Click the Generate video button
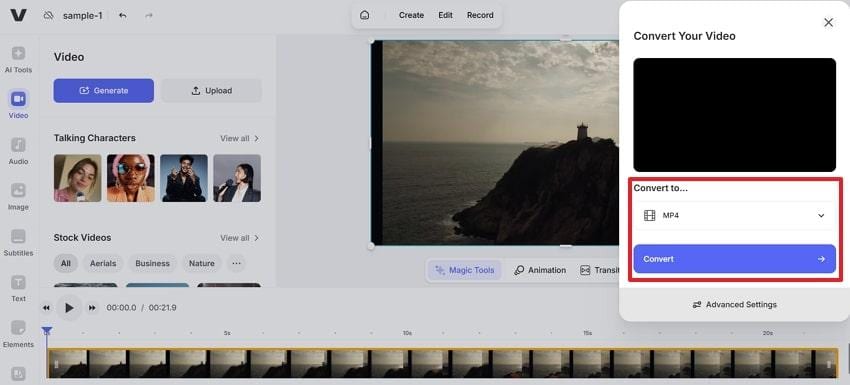Image resolution: width=850 pixels, height=385 pixels. [104, 91]
